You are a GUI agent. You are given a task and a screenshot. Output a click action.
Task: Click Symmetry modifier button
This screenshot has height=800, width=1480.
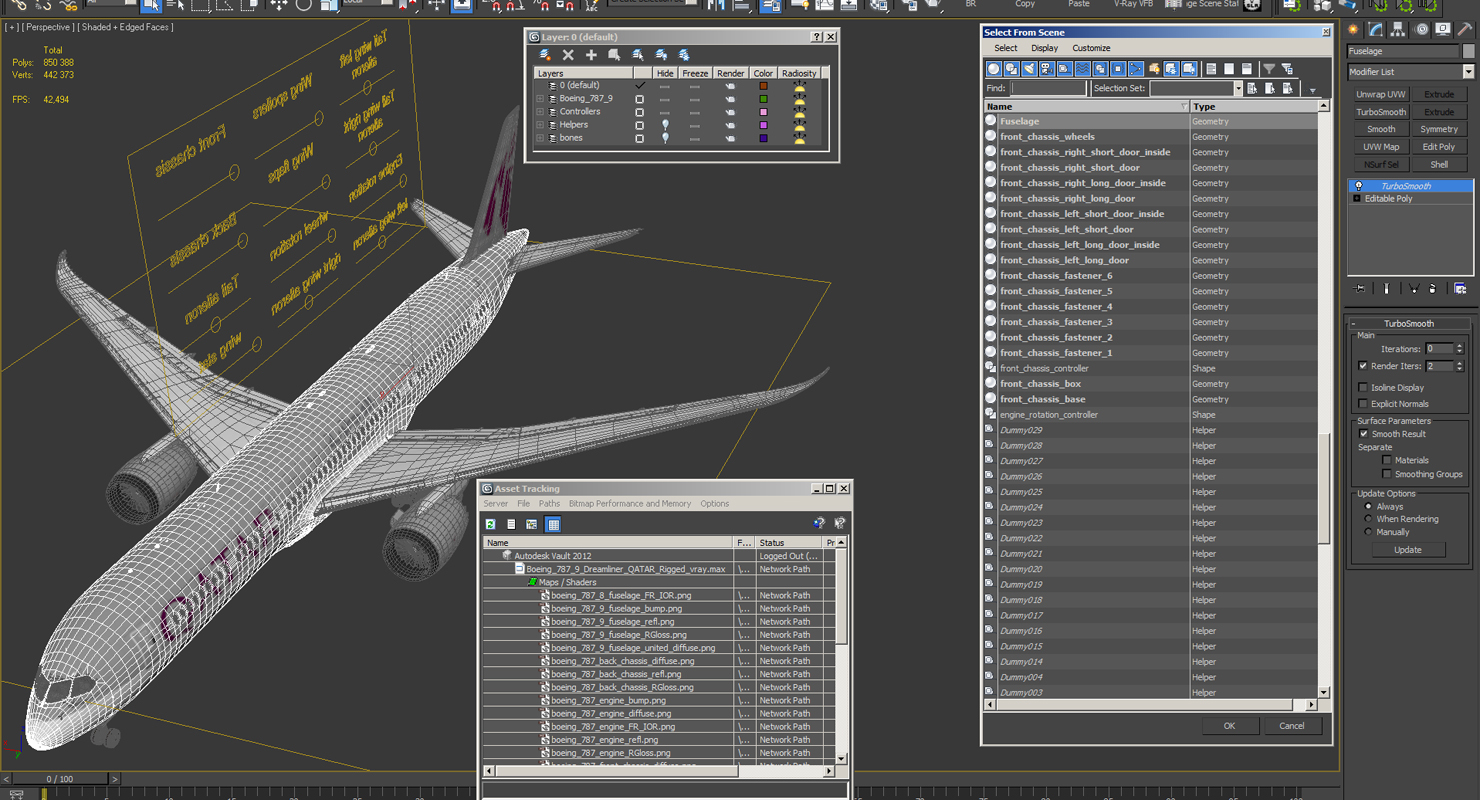(x=1439, y=129)
